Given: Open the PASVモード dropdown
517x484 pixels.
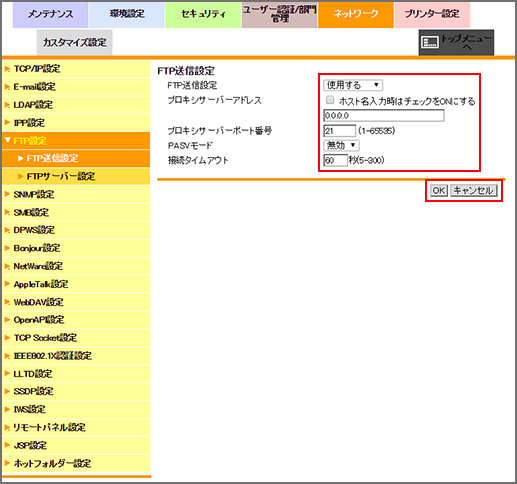Looking at the screenshot, I should tap(341, 145).
